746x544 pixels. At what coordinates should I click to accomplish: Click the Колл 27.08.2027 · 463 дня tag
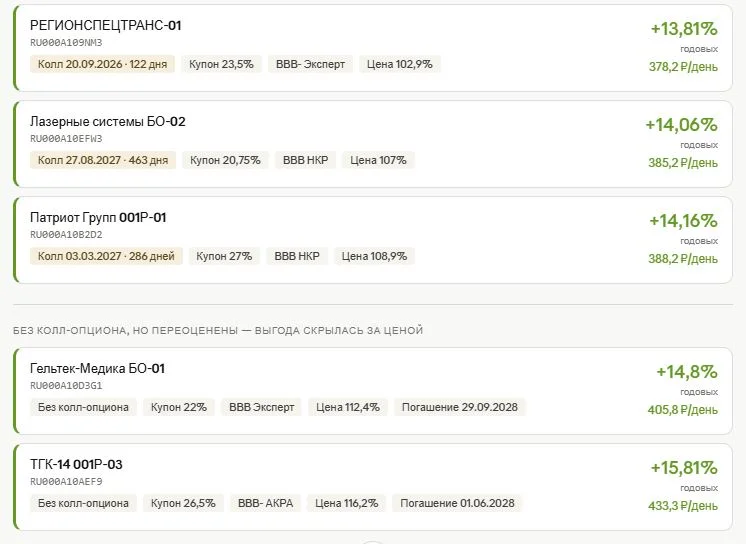coord(103,160)
